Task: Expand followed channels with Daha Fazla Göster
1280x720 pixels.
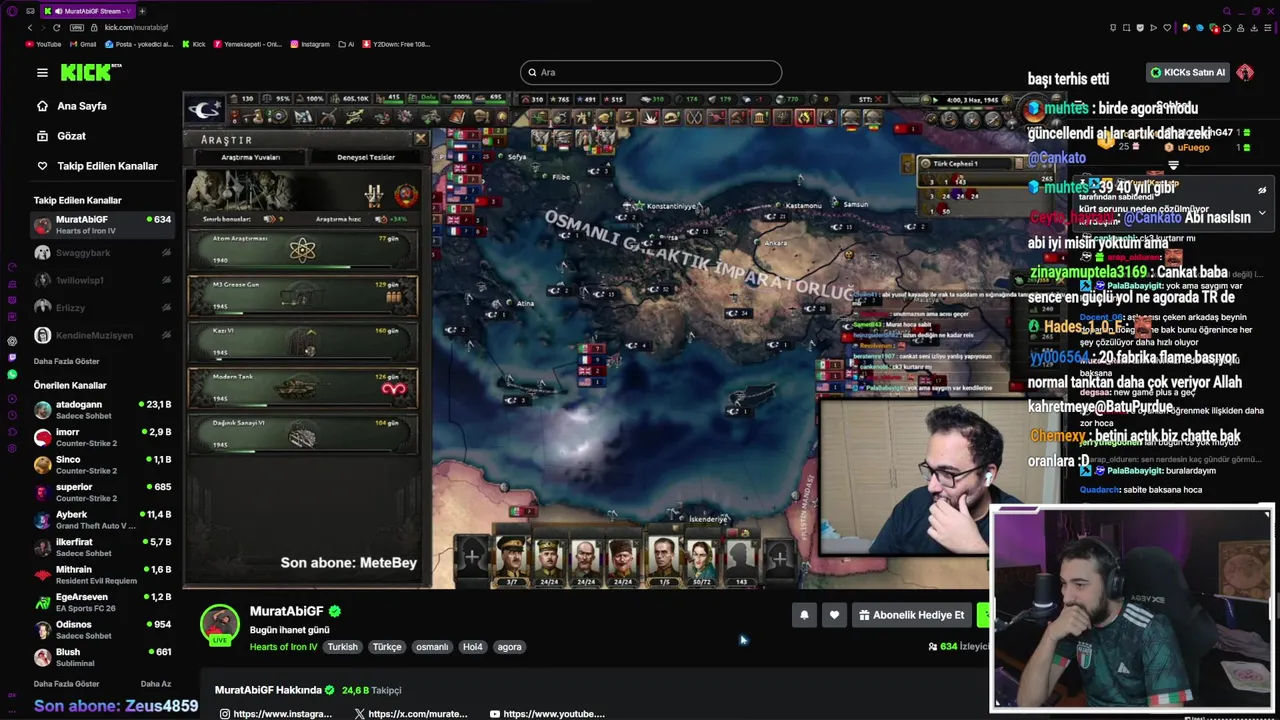Action: click(x=67, y=361)
